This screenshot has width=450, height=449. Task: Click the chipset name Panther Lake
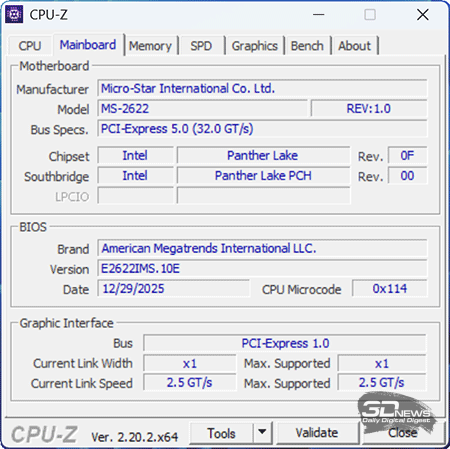coord(263,155)
